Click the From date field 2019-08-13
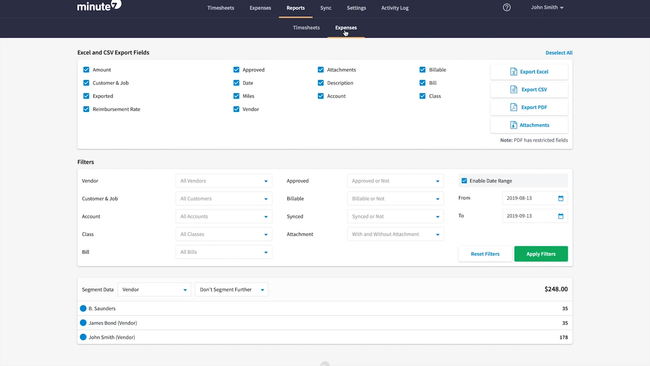 [535, 198]
